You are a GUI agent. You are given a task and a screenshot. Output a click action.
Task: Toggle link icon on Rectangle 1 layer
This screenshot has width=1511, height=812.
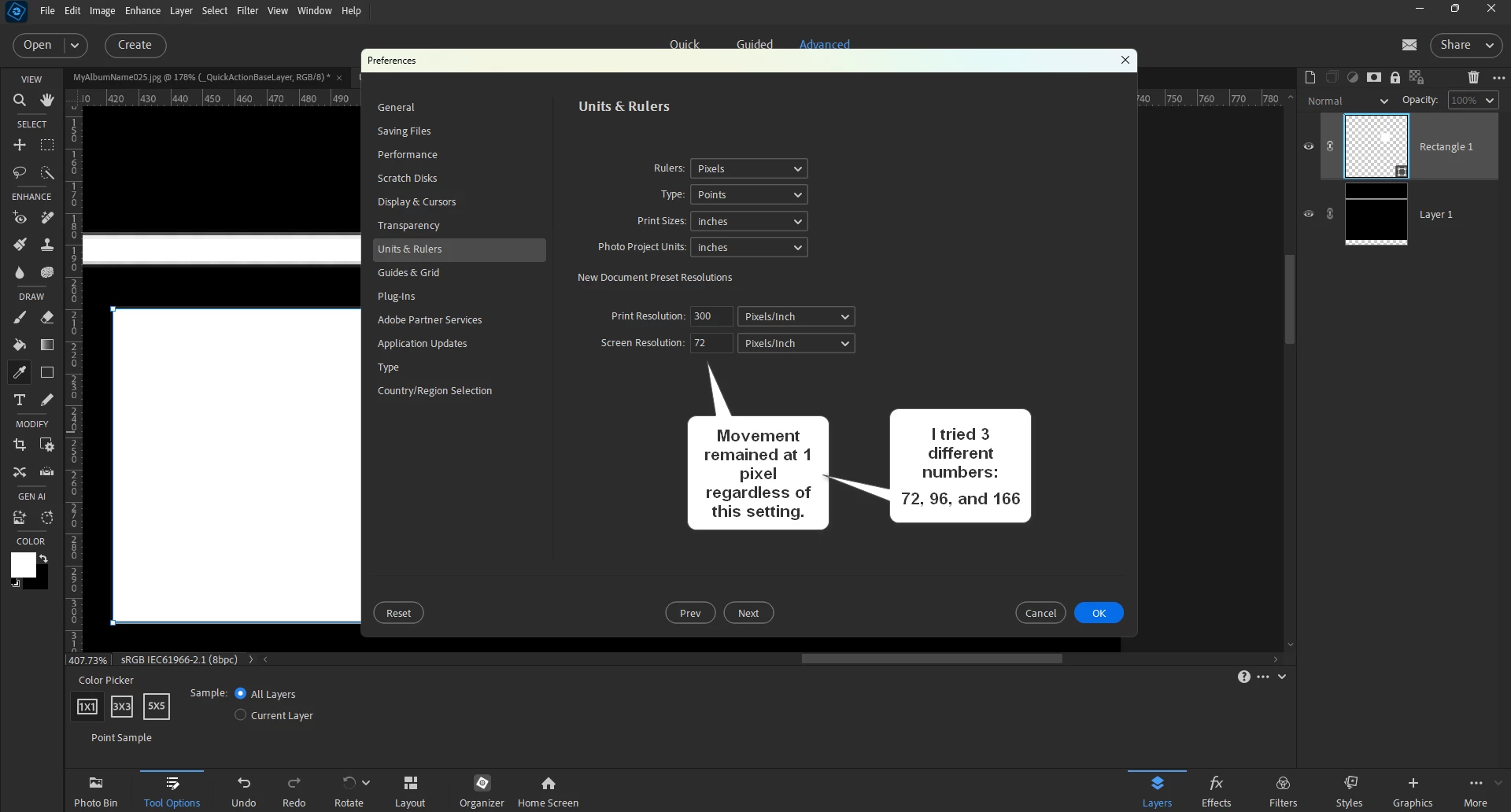[x=1330, y=146]
